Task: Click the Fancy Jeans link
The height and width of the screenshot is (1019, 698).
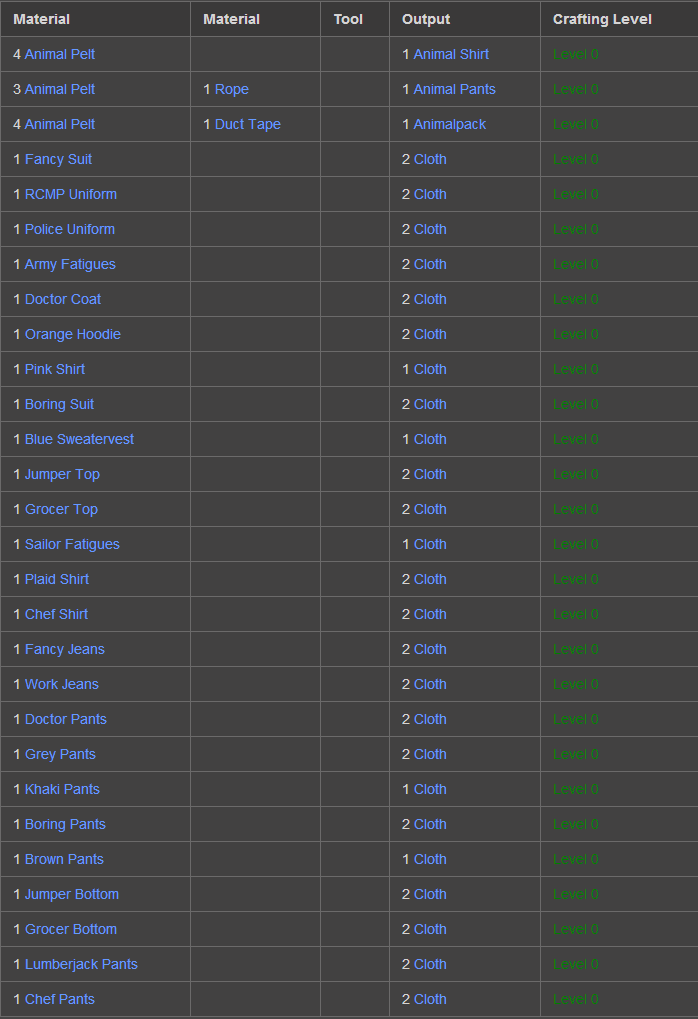Action: [64, 651]
